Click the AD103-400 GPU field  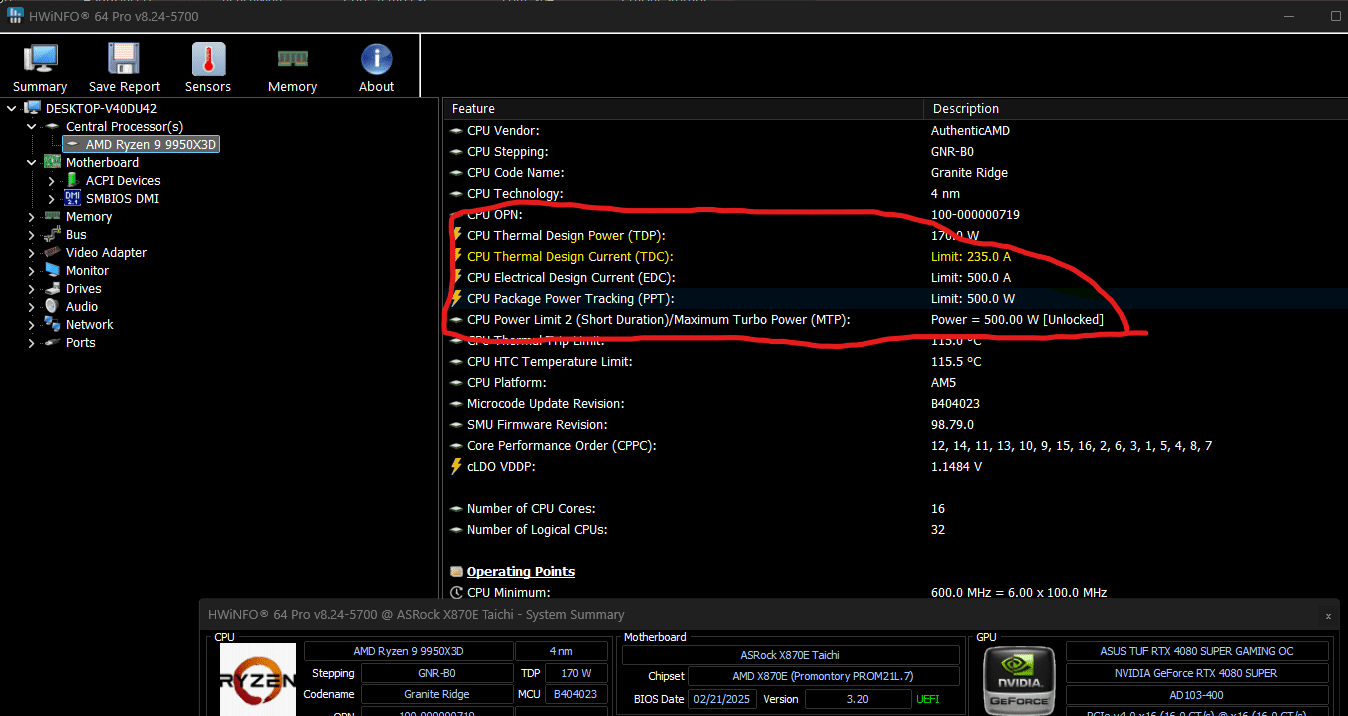(x=1197, y=695)
